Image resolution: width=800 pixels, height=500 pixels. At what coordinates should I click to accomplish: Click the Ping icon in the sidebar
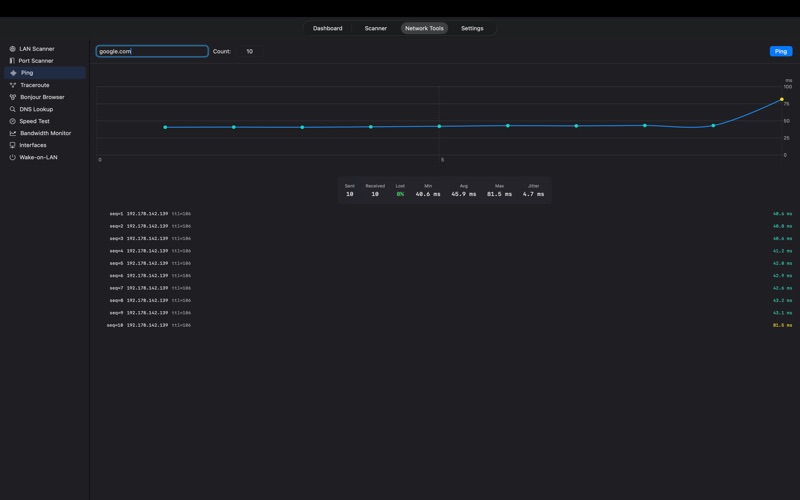click(x=13, y=73)
